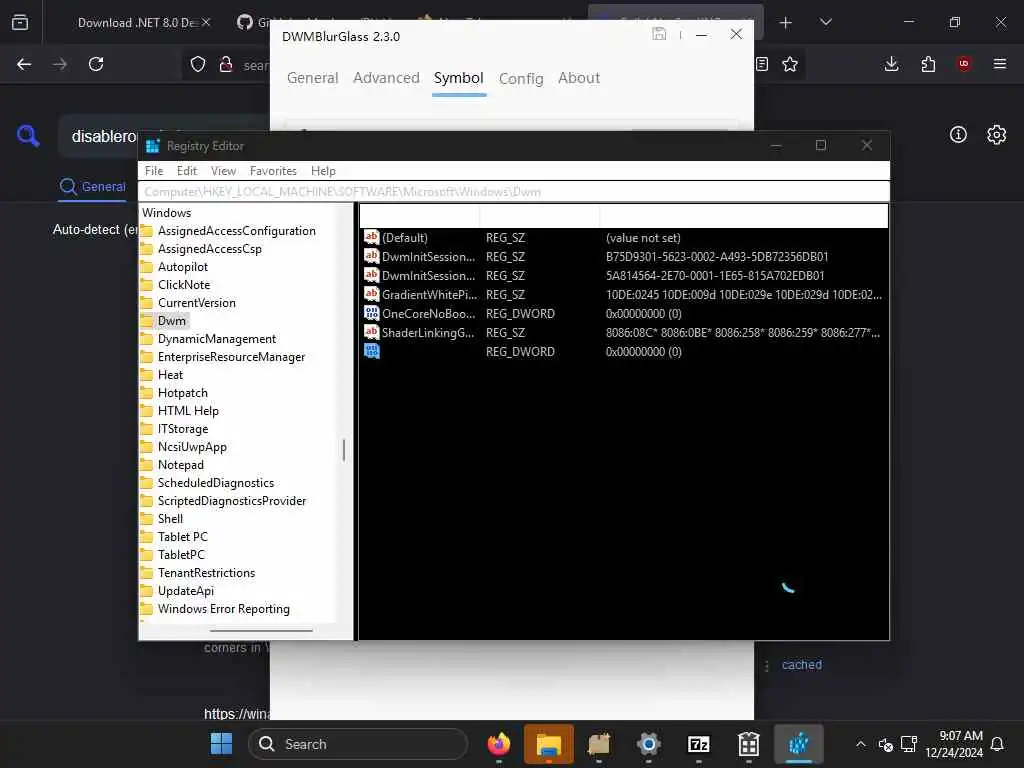This screenshot has height=768, width=1024.
Task: Switch to the Advanced tab in DWMBlurGlass
Action: [x=386, y=78]
